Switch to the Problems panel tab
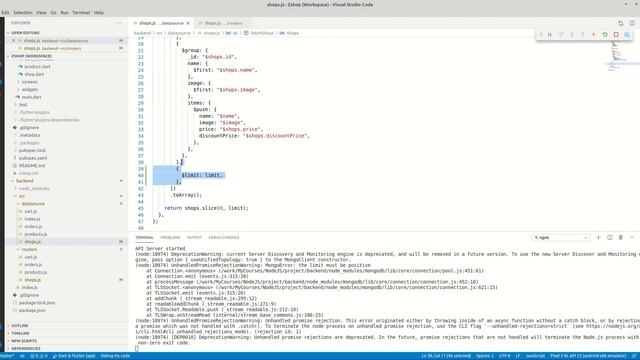Viewport: 640px width, 360px height. [x=170, y=237]
